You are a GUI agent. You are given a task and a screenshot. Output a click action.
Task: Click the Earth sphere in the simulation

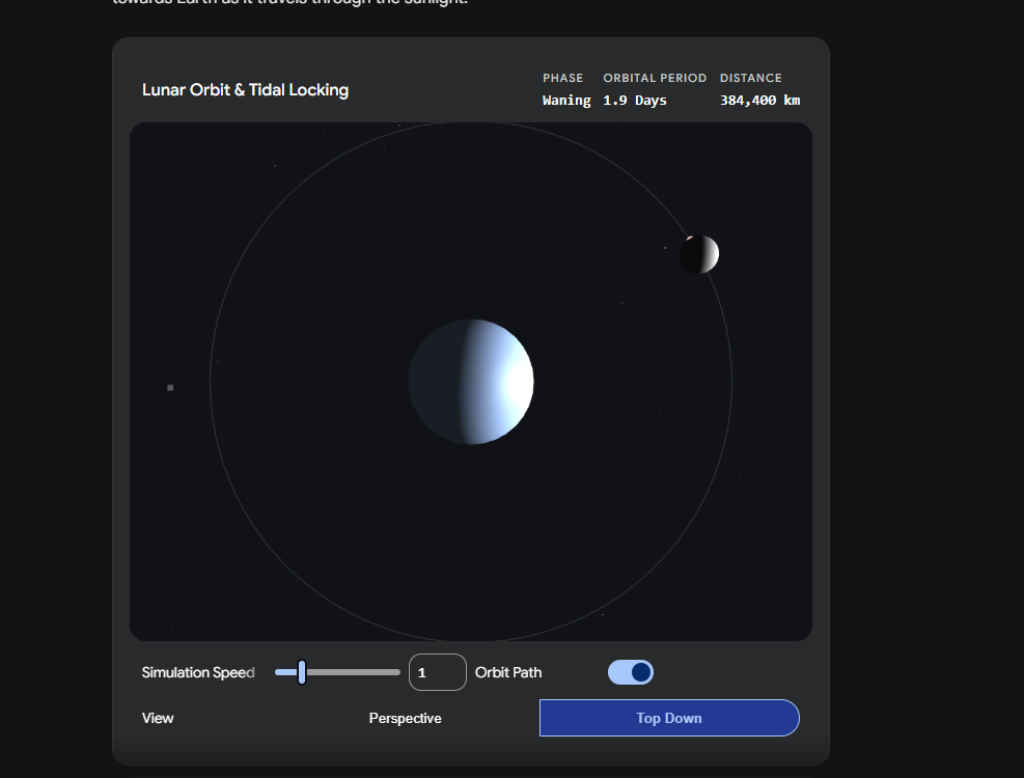(x=471, y=381)
